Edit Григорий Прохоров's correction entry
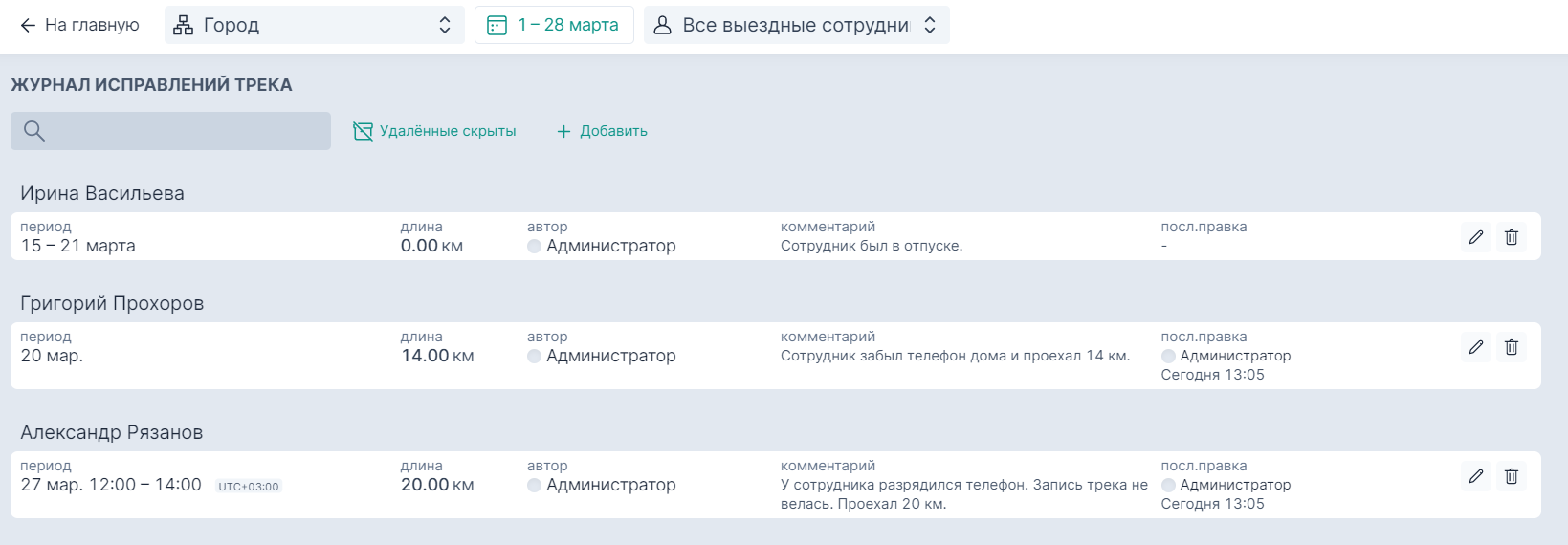 point(1476,347)
